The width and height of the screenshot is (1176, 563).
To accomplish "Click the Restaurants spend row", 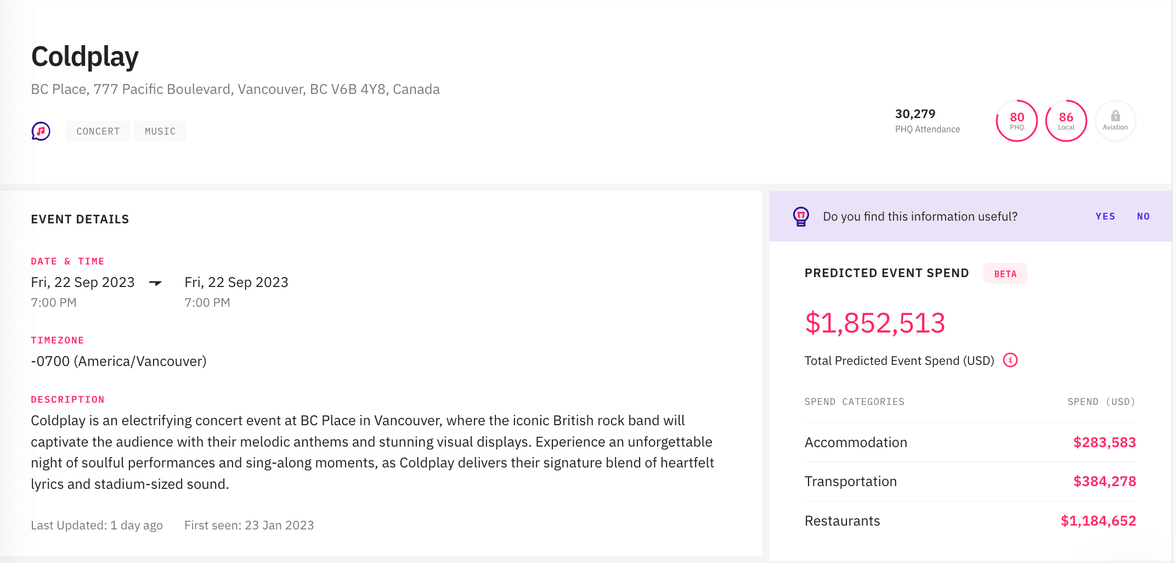I will (842, 521).
